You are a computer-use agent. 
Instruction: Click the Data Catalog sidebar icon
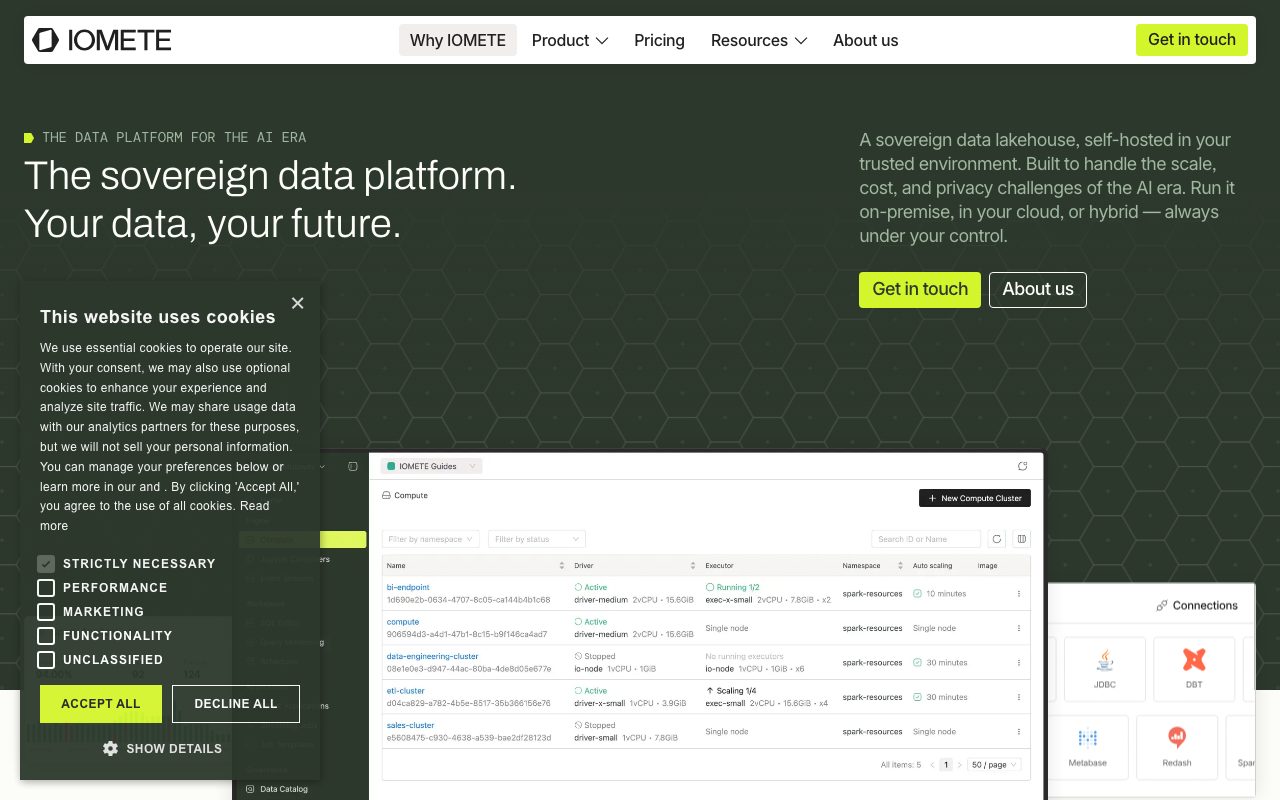click(x=251, y=789)
